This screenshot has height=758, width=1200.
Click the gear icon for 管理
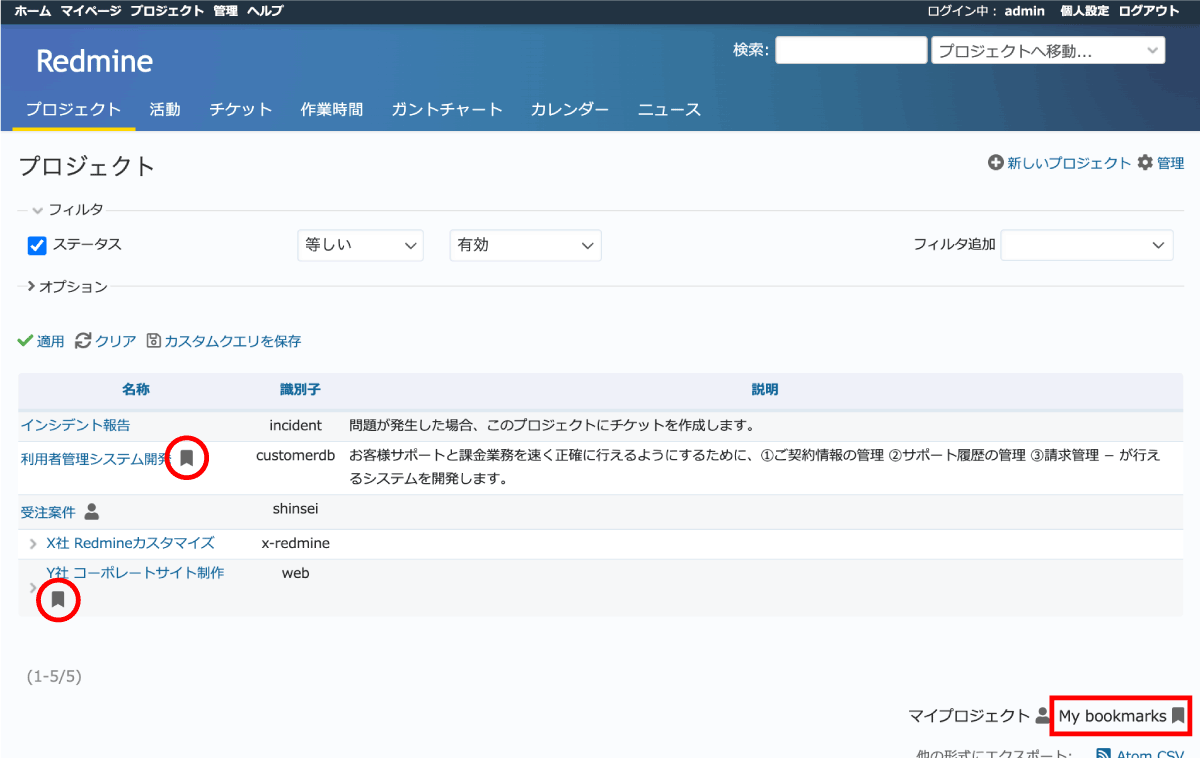(x=1145, y=163)
